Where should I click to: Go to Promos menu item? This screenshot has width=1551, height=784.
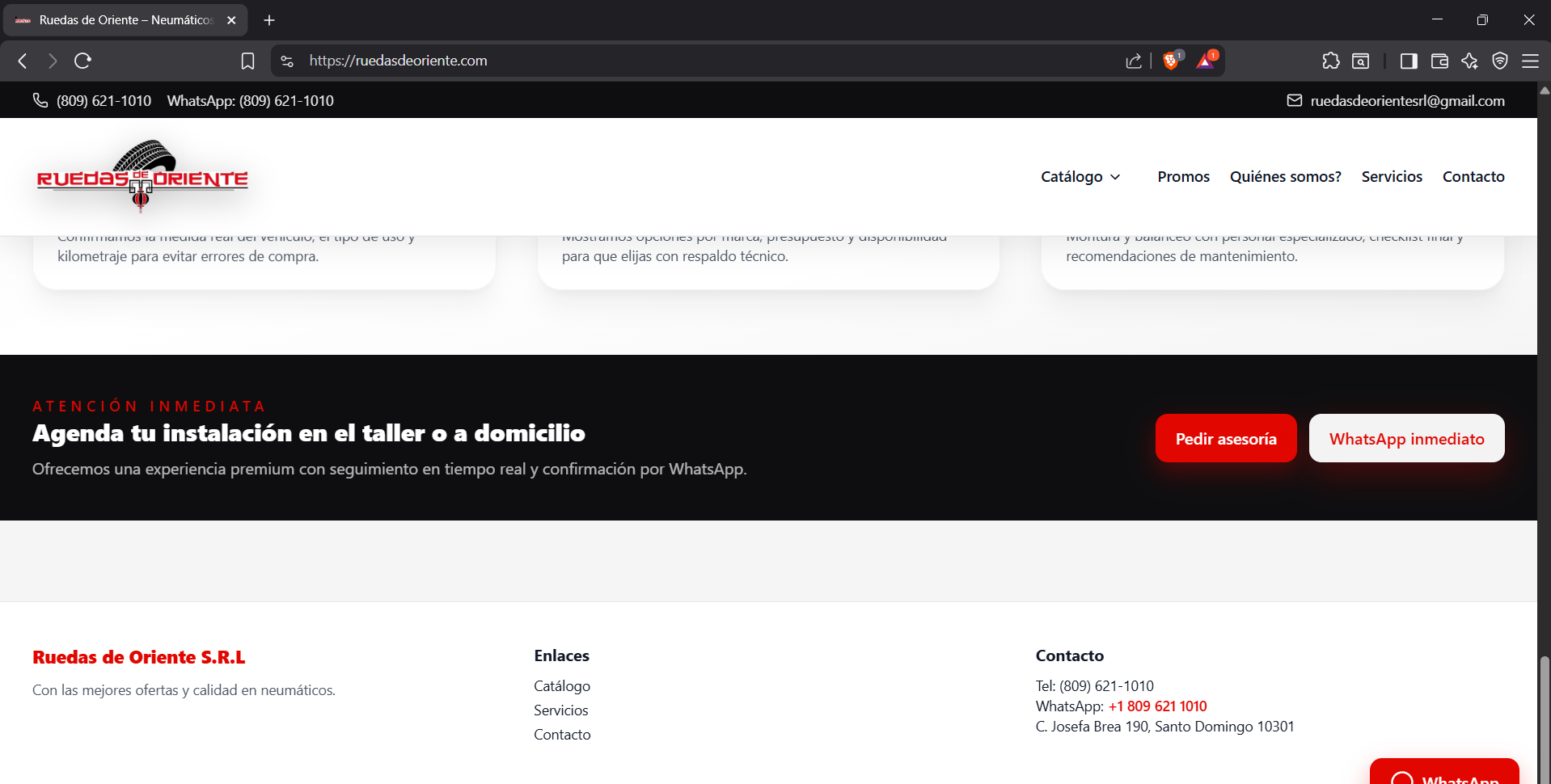(1183, 176)
